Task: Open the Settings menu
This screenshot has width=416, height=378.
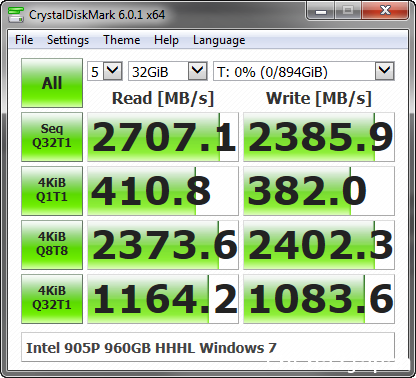Action: [68, 40]
